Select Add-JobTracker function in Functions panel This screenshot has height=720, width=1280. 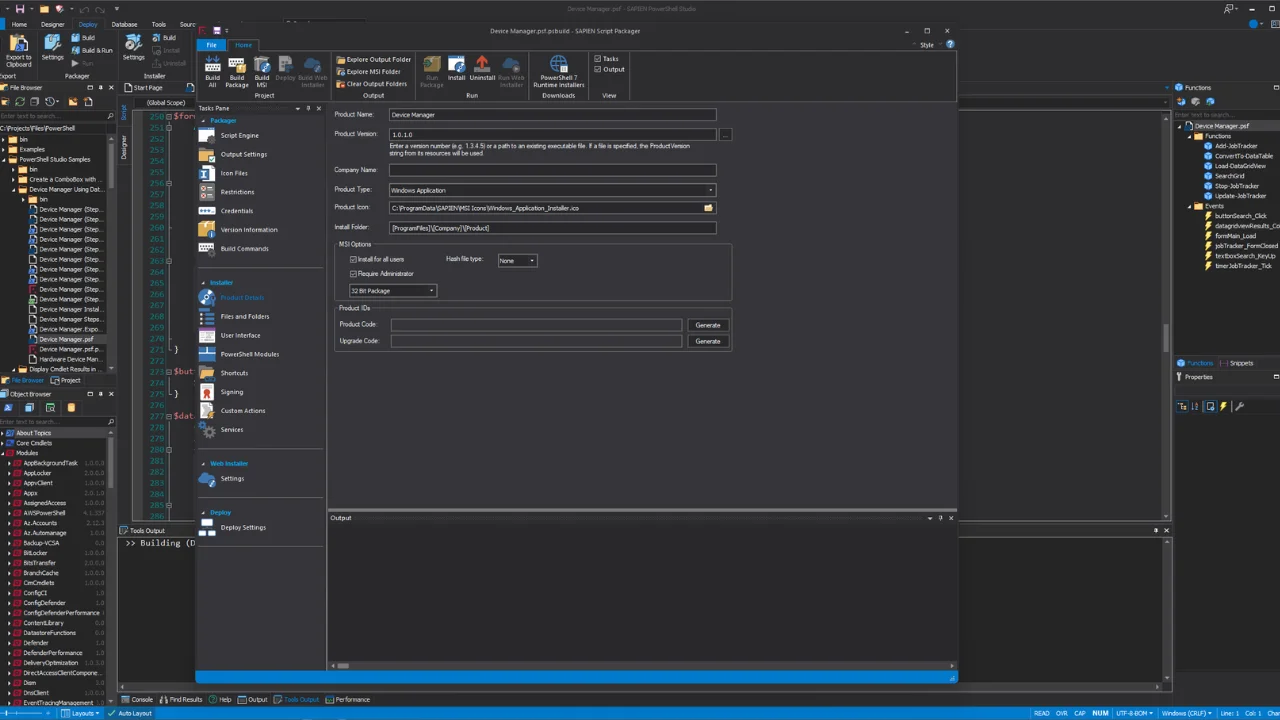[1236, 146]
